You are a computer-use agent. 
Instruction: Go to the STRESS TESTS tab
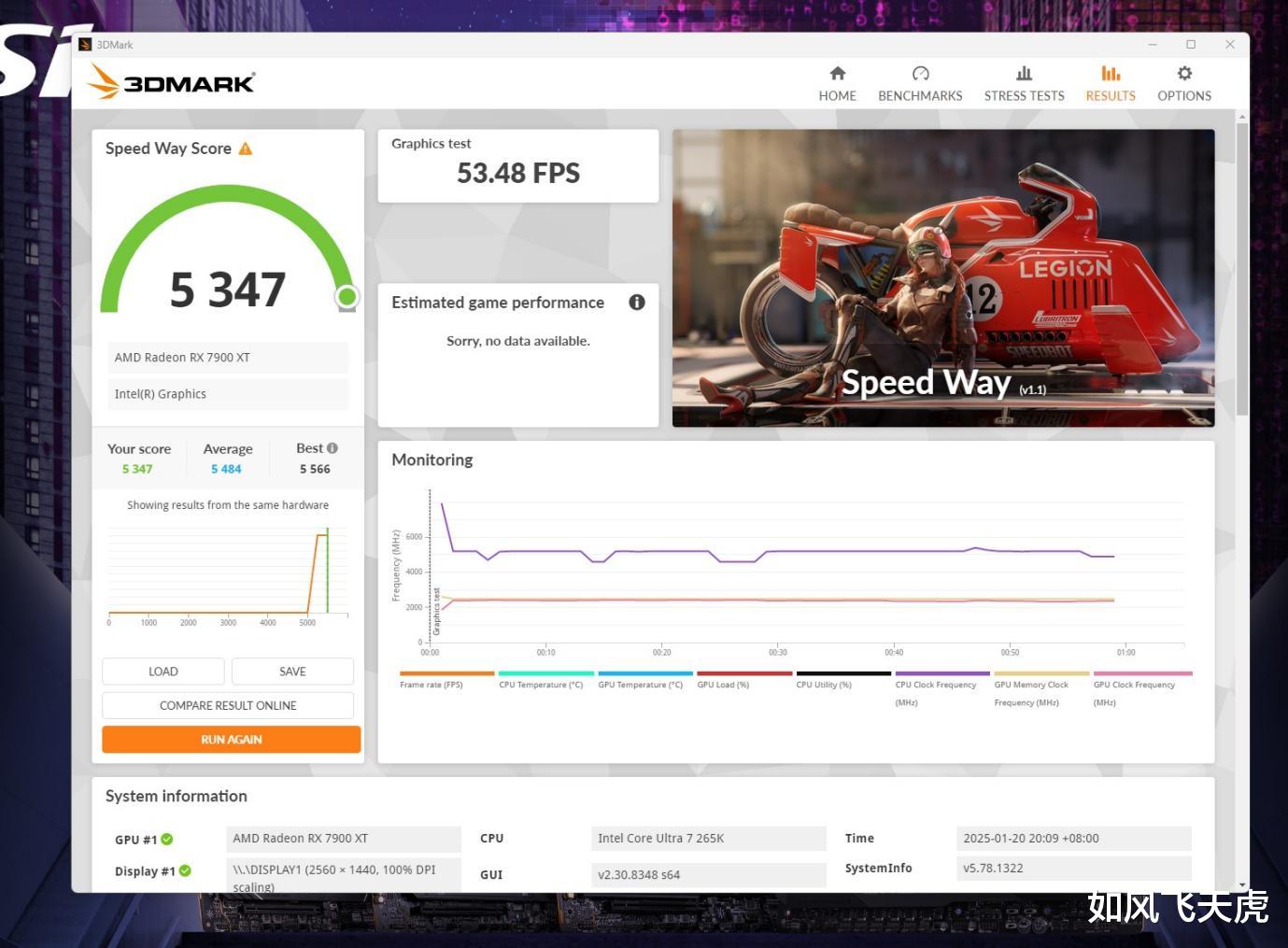[x=1024, y=83]
